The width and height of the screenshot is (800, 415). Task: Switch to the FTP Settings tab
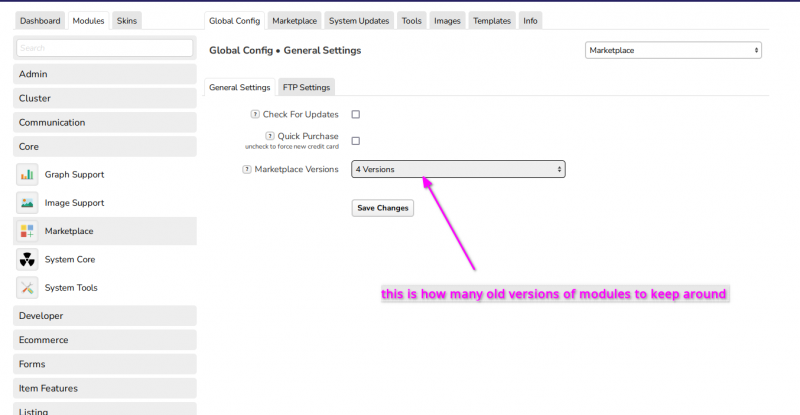(x=306, y=87)
